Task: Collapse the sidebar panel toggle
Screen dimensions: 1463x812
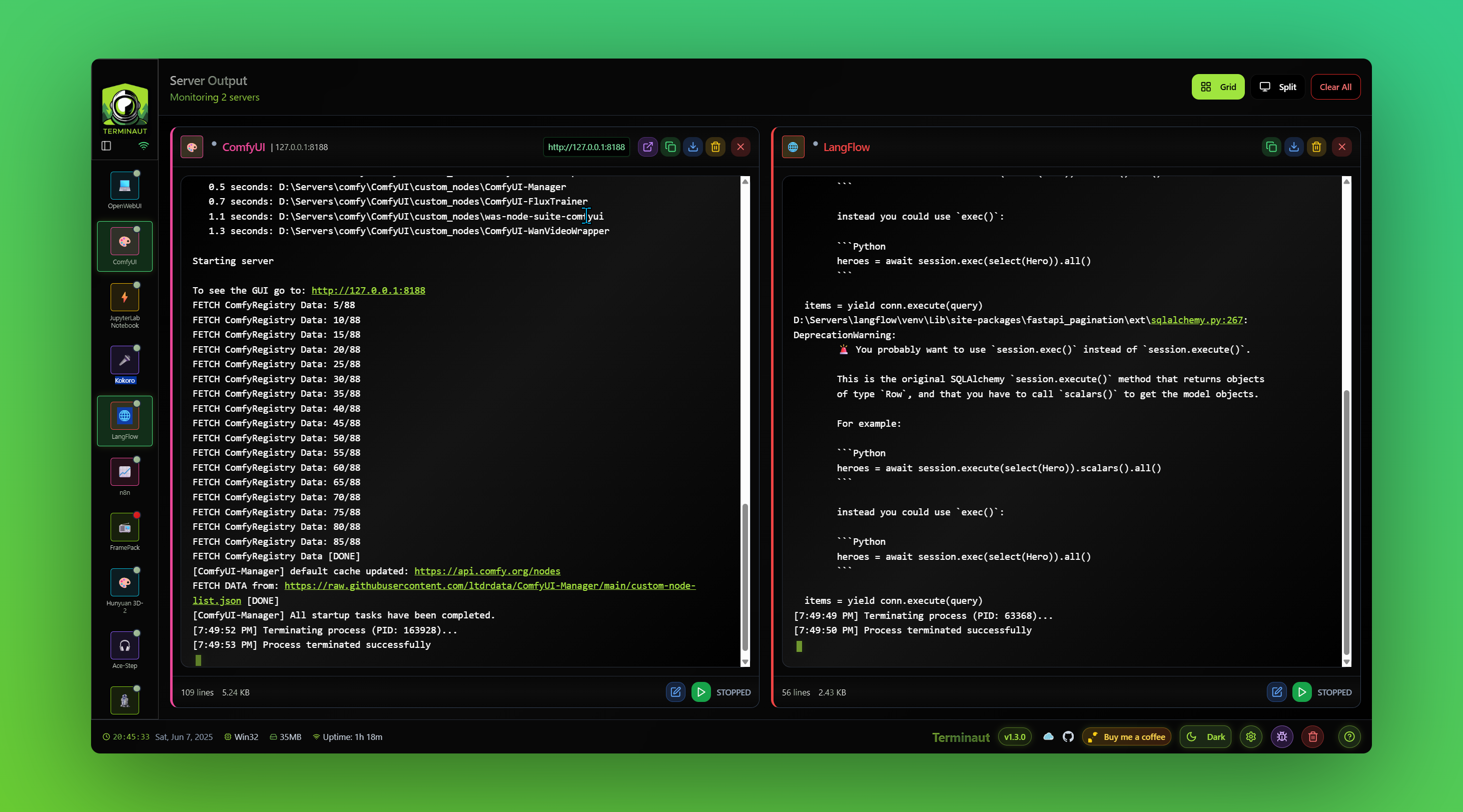Action: [106, 146]
